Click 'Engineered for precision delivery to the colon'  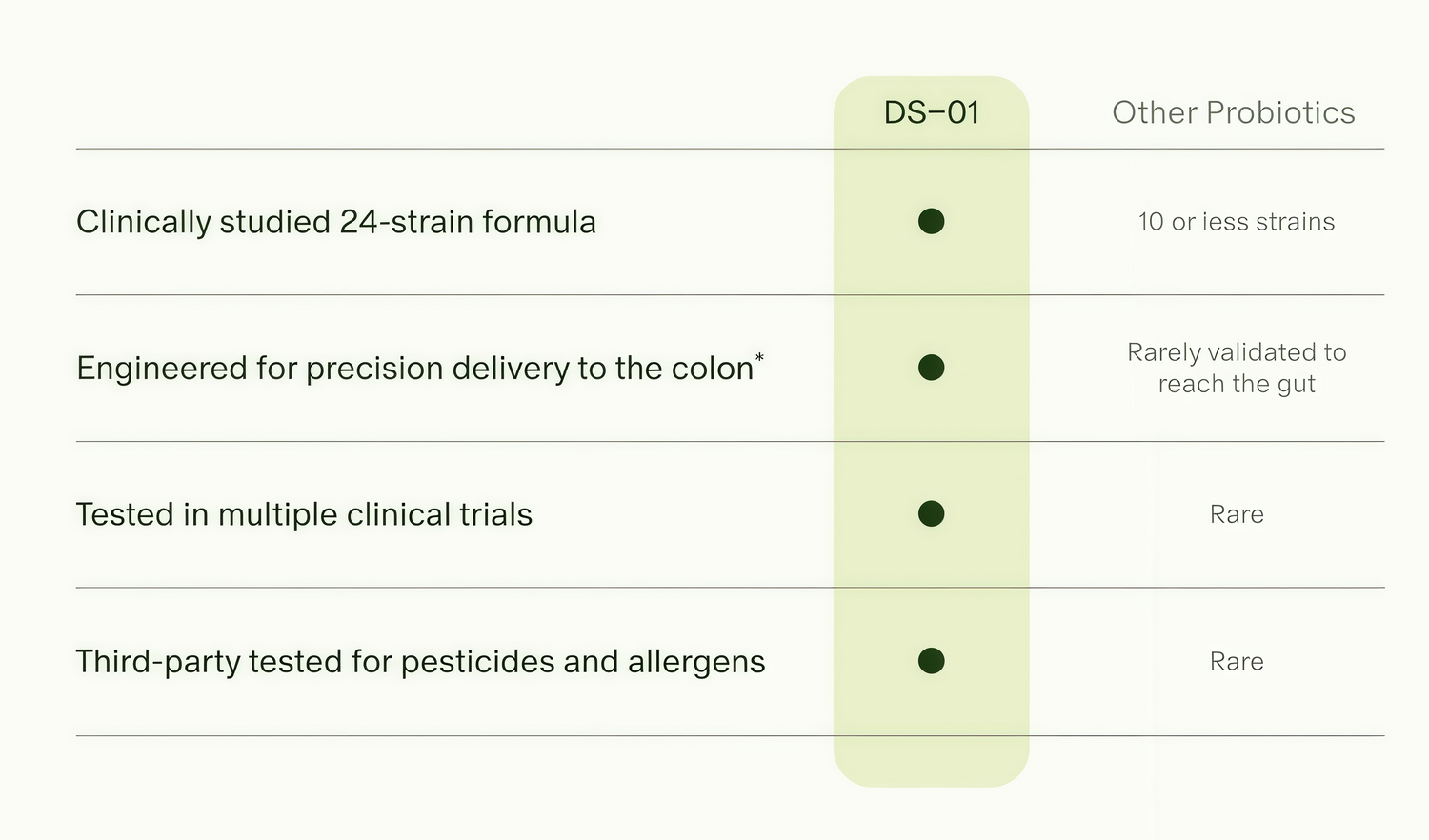(415, 369)
